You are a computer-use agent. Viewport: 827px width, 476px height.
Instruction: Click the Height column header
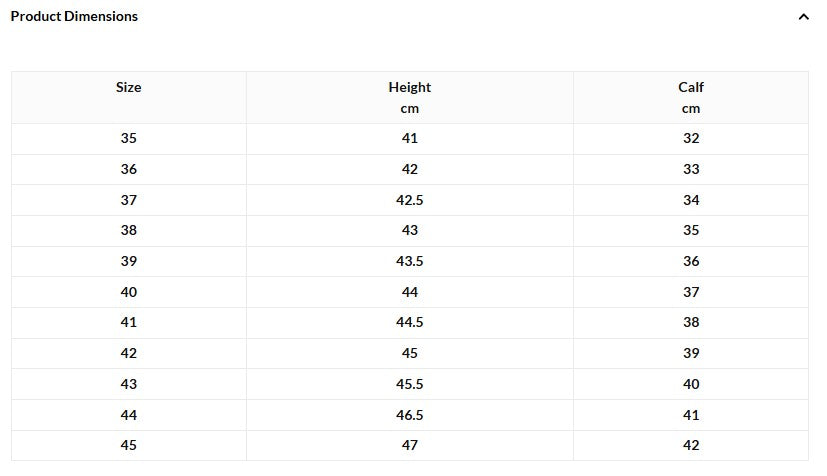tap(410, 88)
